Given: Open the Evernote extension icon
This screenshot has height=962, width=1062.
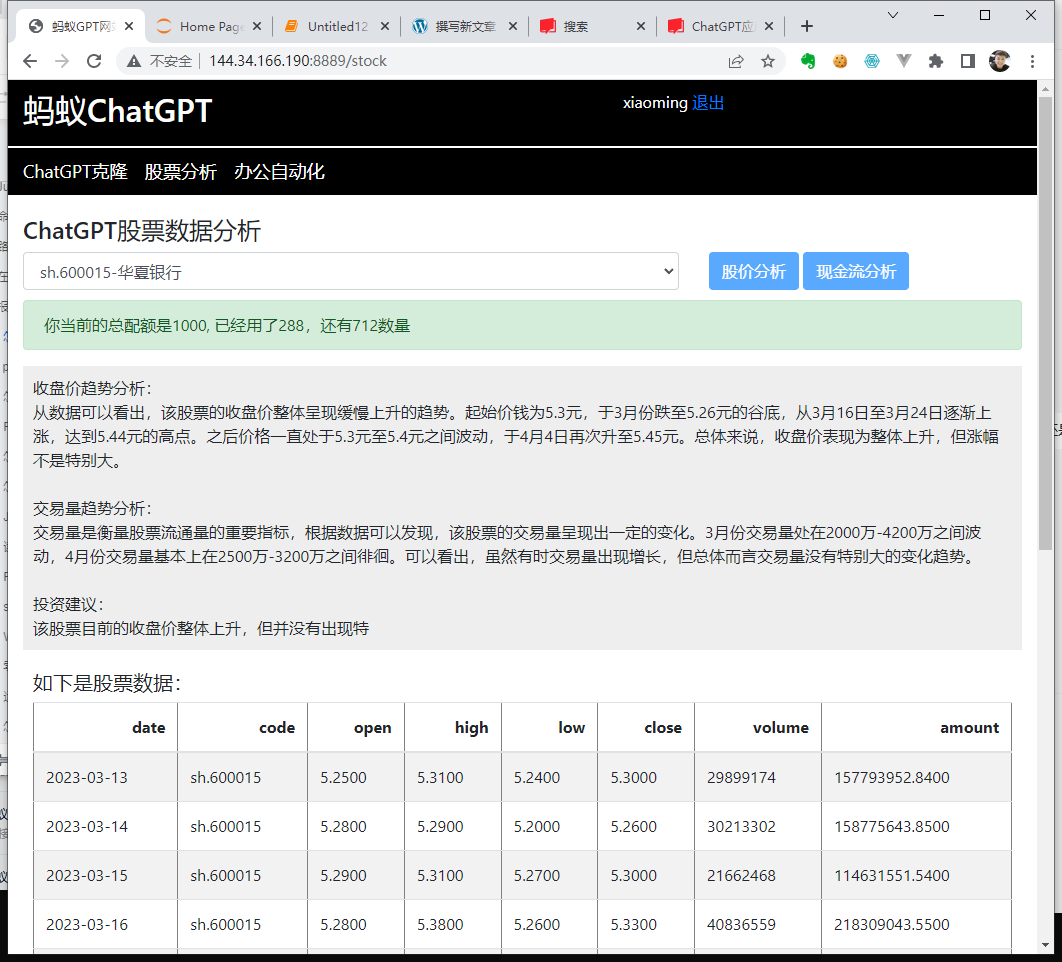Looking at the screenshot, I should 807,61.
